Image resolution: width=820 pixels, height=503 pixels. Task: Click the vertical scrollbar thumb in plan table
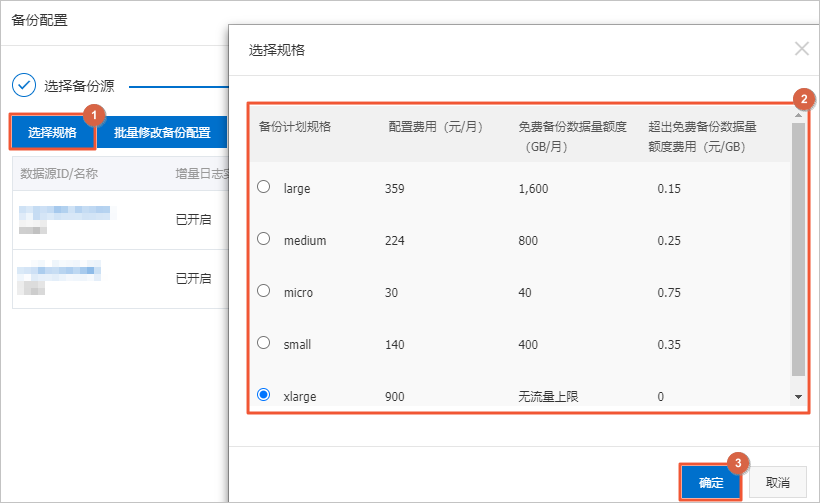(798, 249)
